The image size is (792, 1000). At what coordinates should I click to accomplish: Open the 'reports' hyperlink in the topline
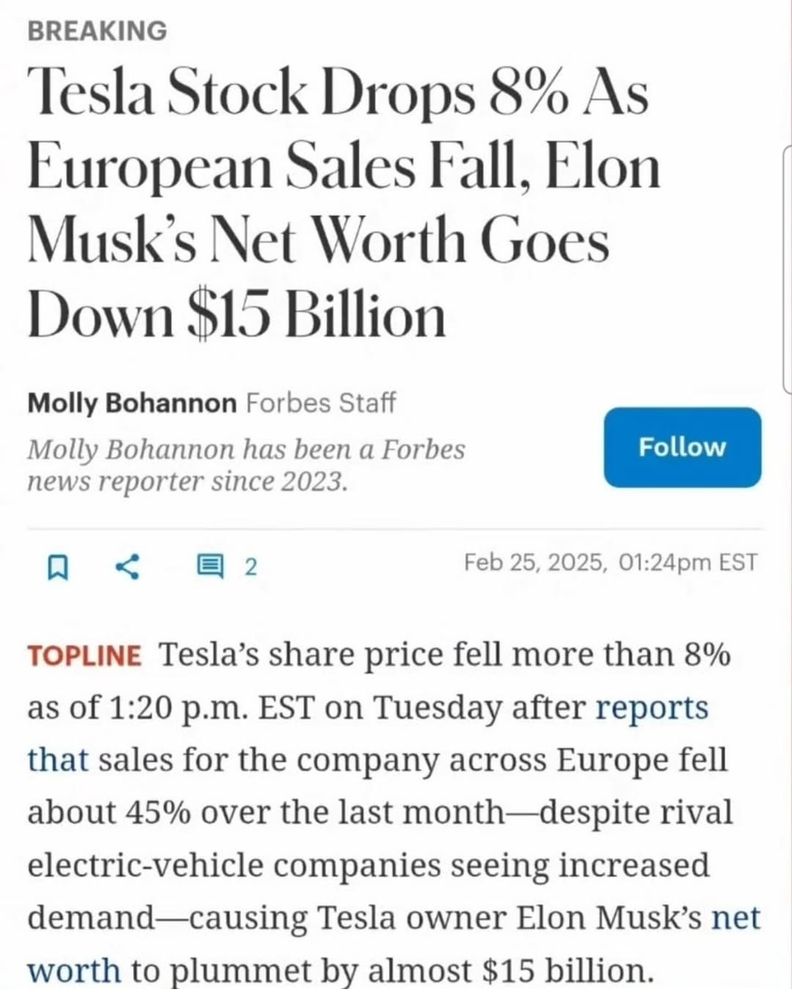(652, 708)
